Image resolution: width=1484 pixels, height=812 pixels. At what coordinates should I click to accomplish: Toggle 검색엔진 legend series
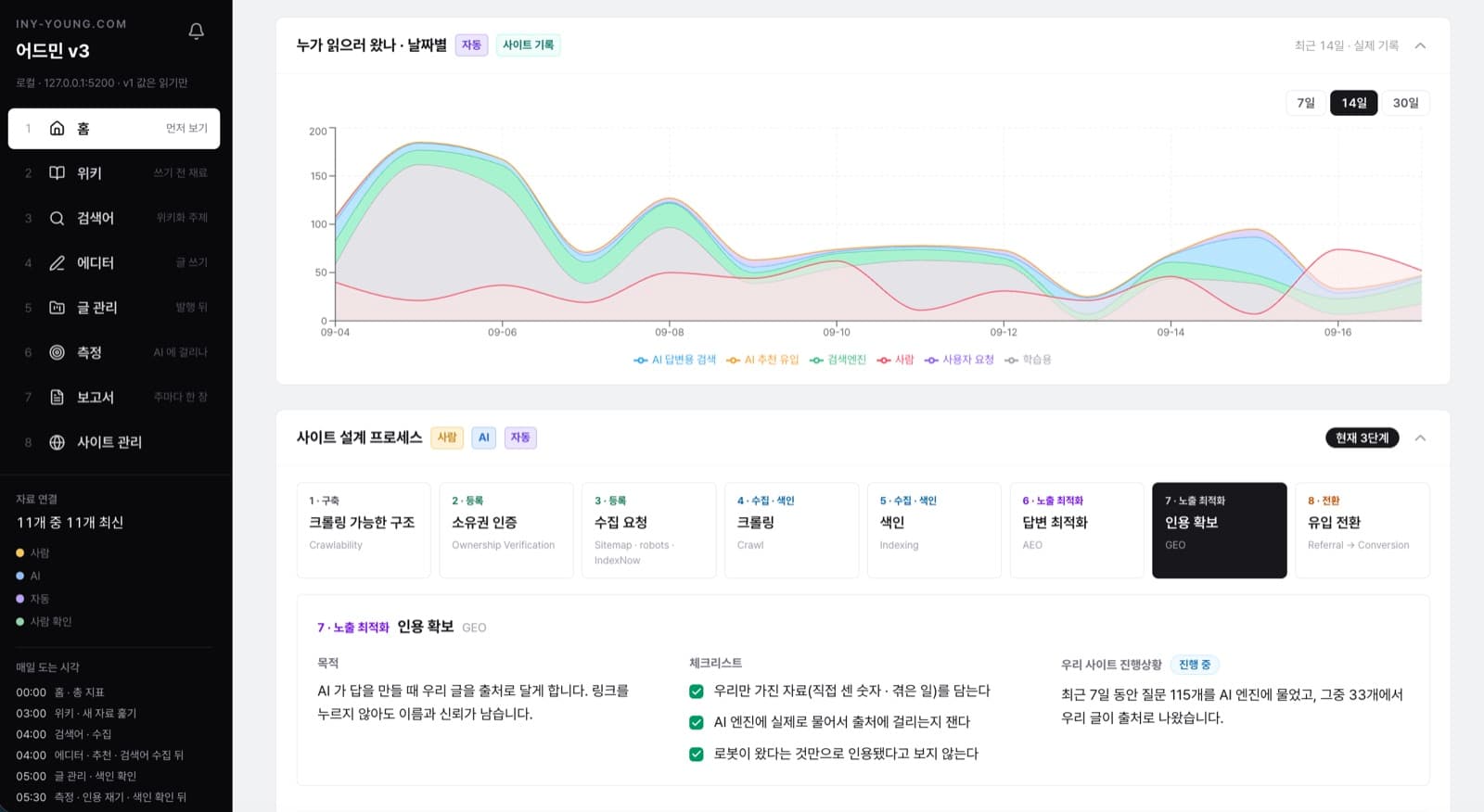pos(838,360)
